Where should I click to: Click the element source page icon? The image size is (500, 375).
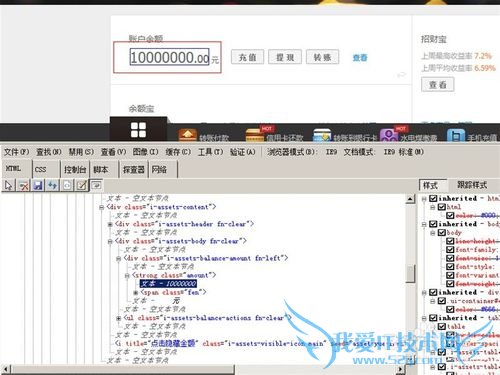point(67,185)
